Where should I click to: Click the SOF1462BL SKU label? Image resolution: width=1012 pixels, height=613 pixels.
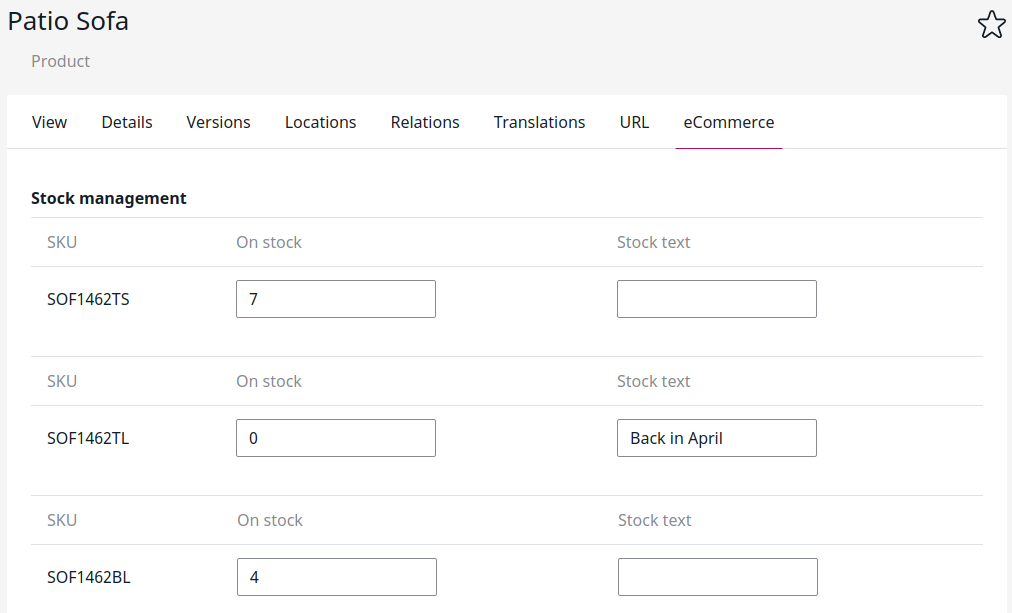click(88, 577)
